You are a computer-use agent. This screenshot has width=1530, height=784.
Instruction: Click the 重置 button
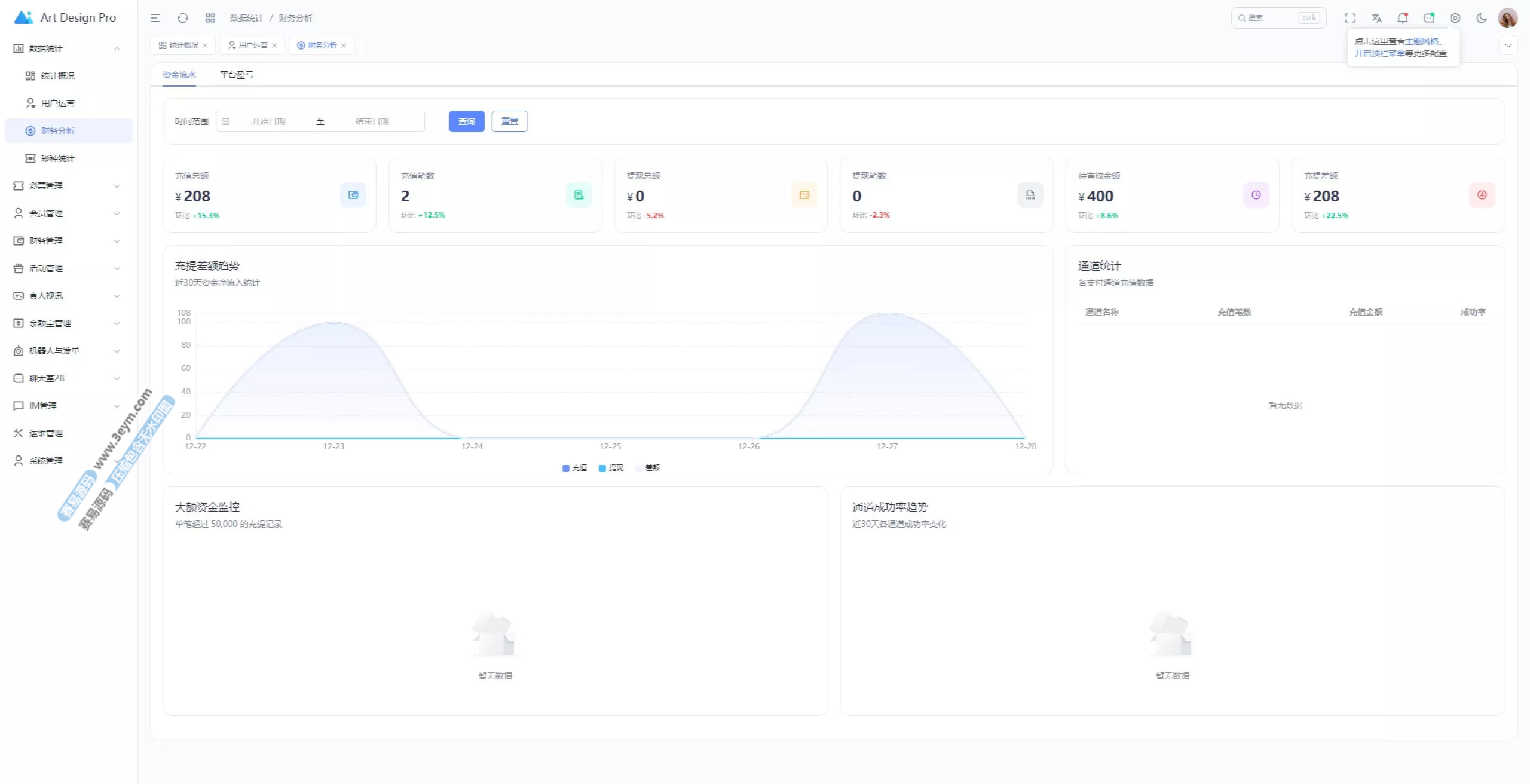(509, 121)
